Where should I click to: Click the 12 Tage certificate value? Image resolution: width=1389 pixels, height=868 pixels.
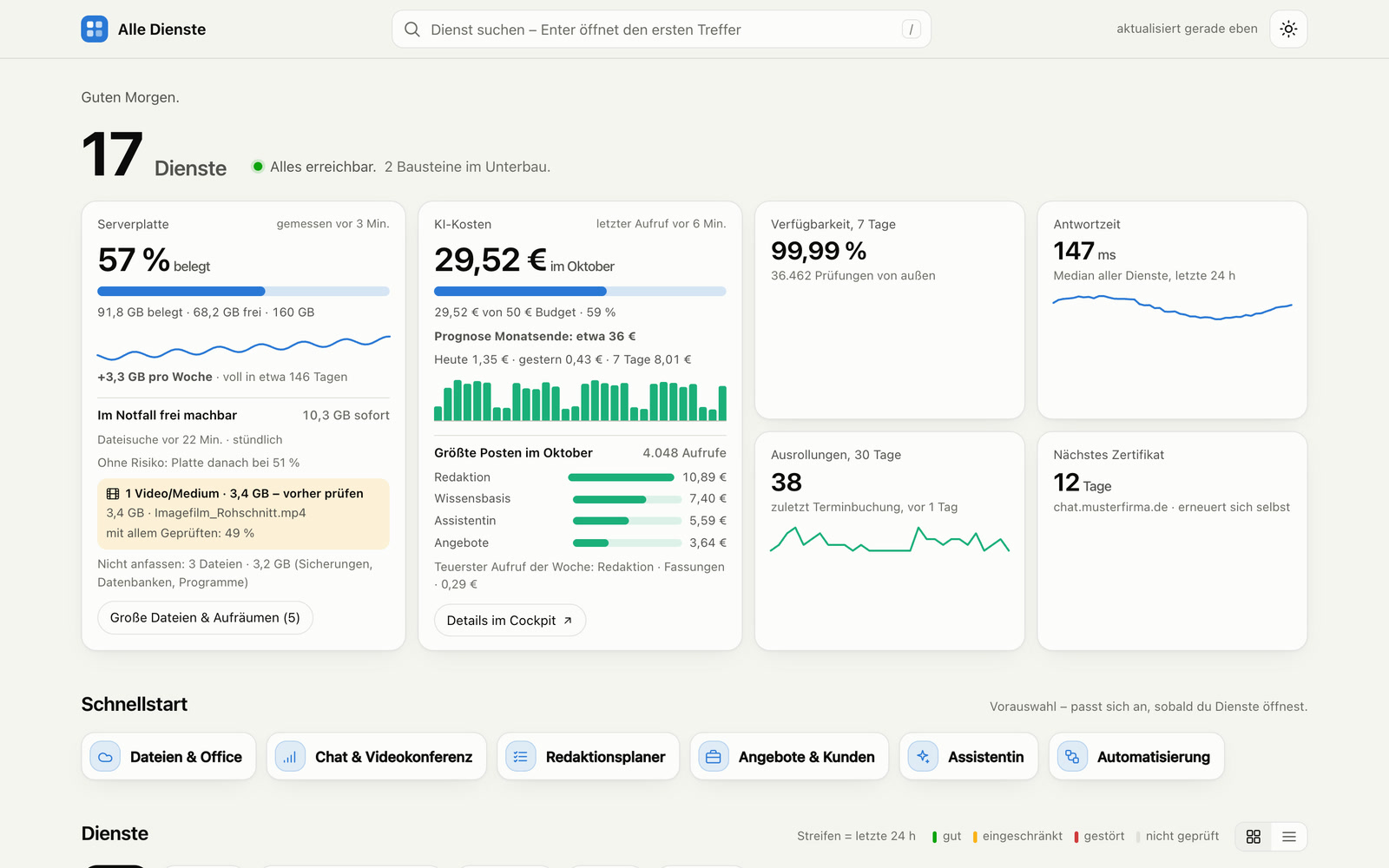1083,483
